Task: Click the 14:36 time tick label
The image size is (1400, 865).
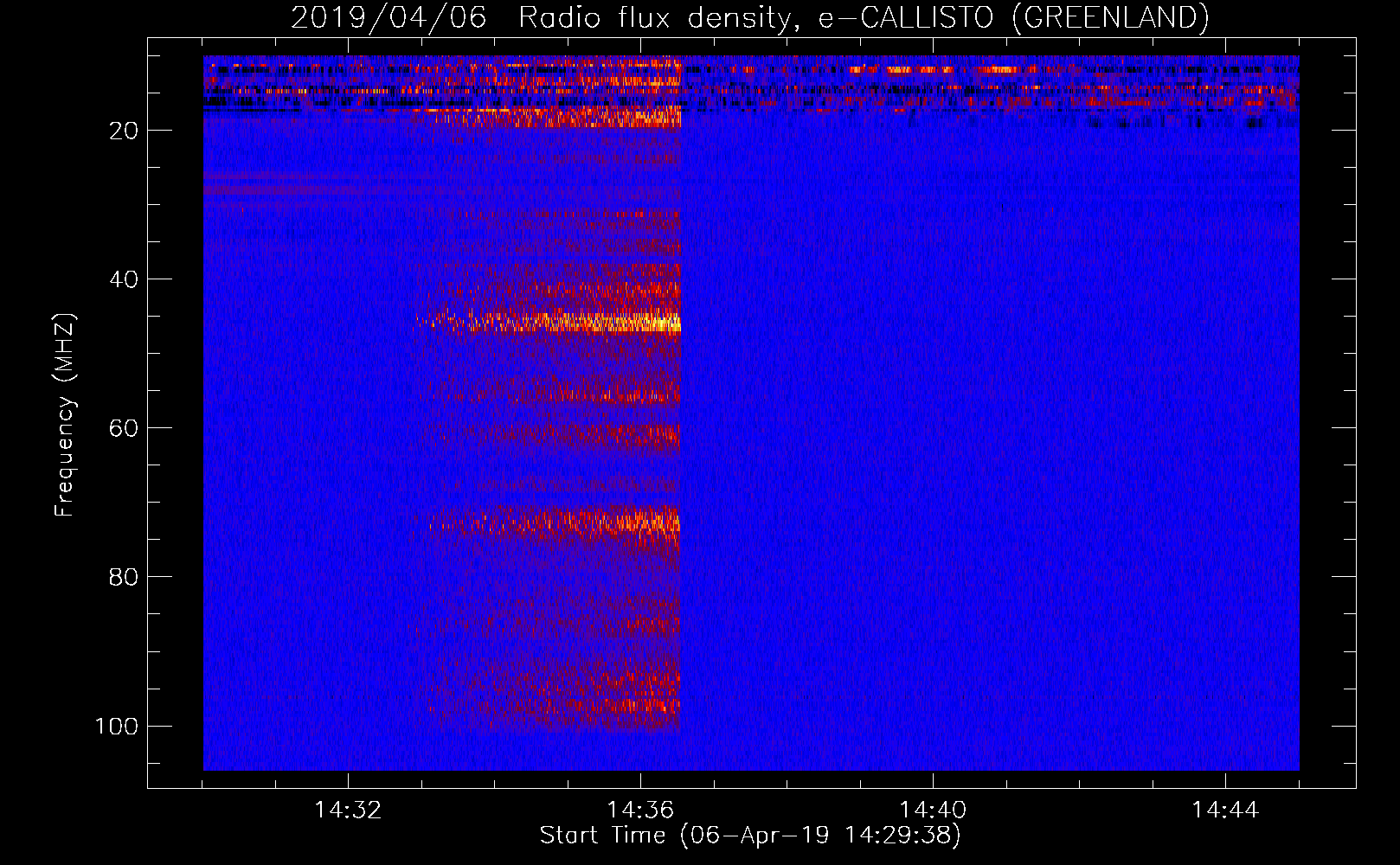Action: point(640,811)
